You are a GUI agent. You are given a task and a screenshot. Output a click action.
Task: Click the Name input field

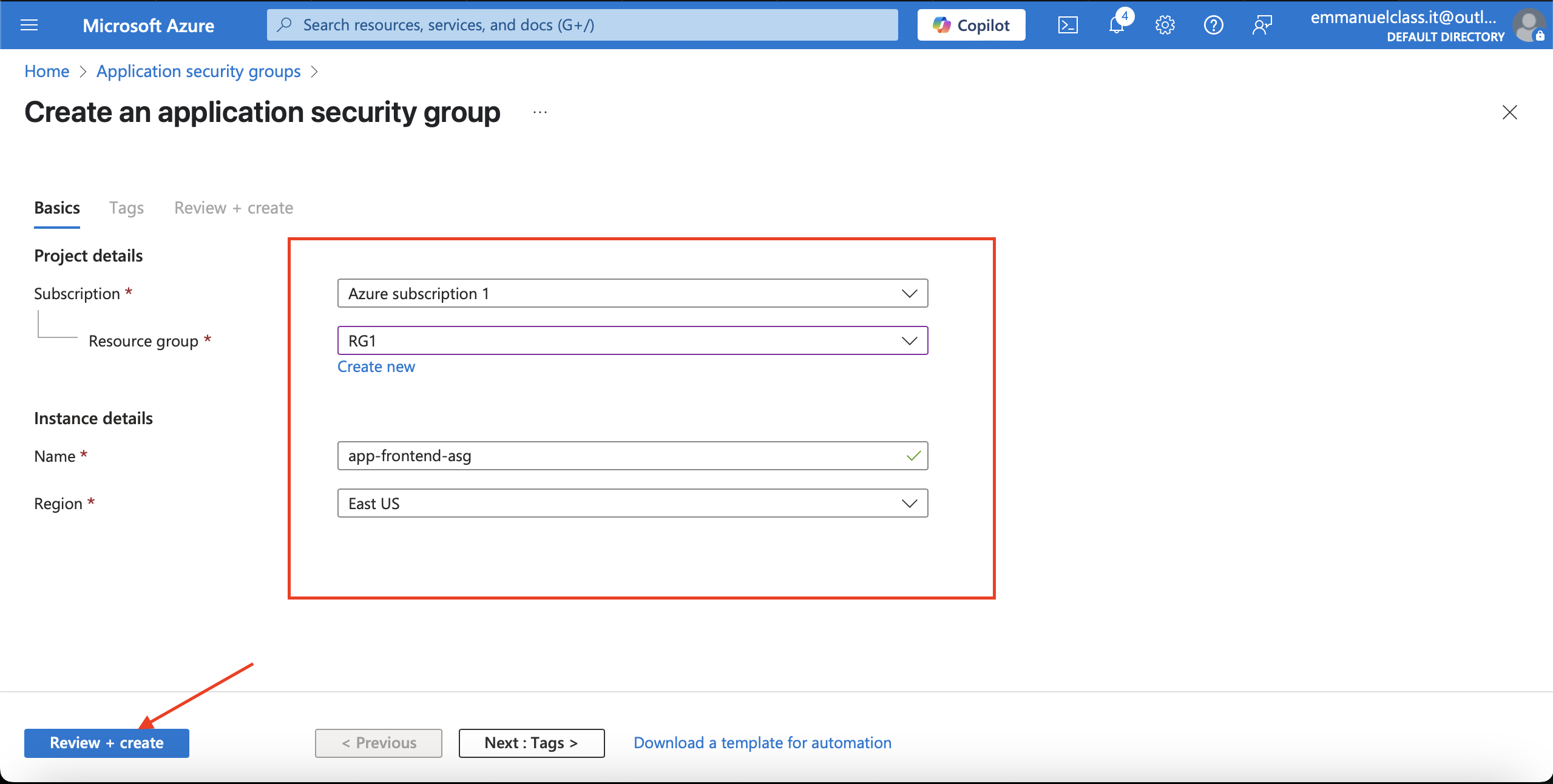pyautogui.click(x=632, y=456)
